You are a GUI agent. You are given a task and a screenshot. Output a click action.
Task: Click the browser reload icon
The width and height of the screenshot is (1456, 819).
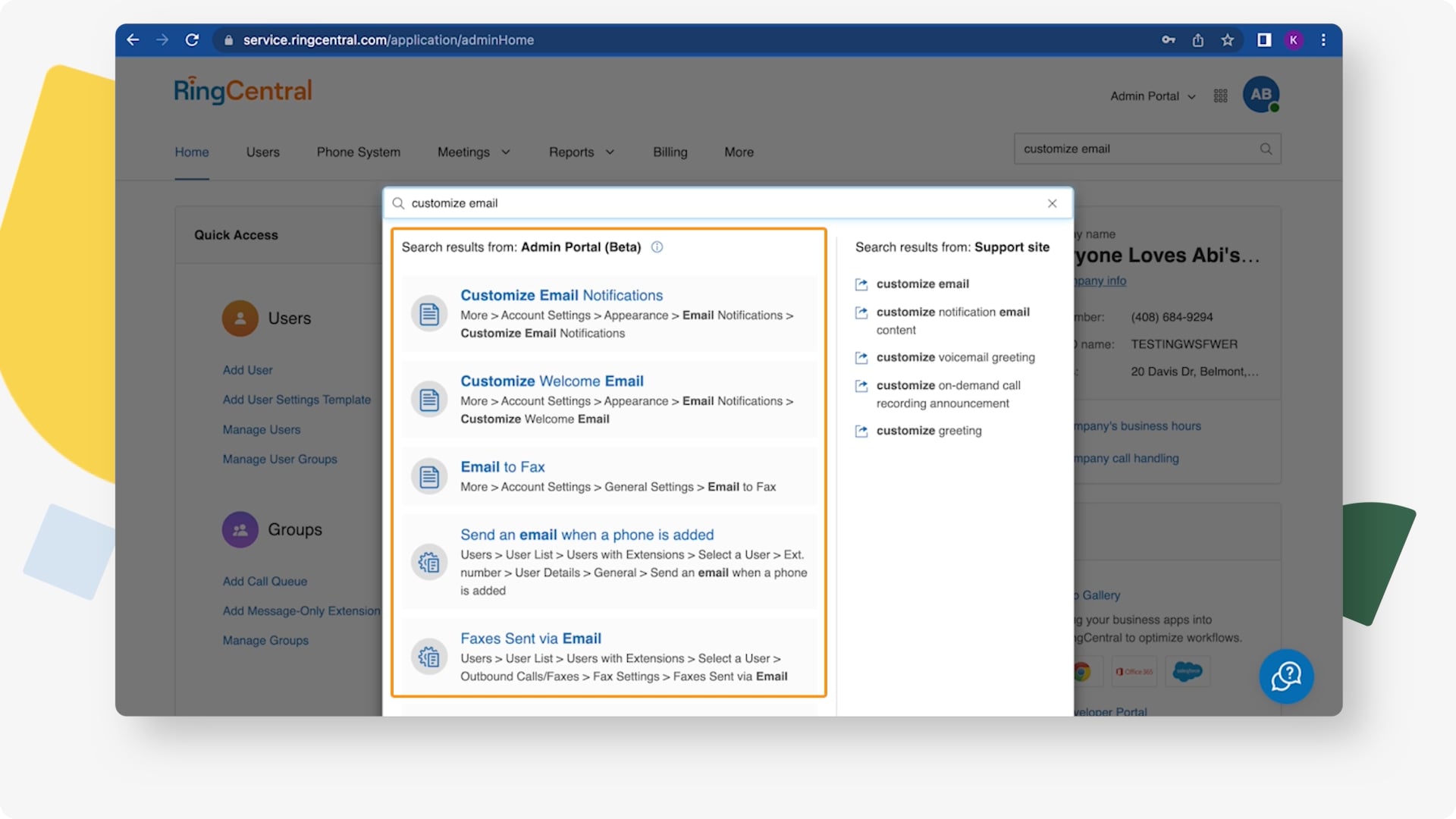pos(192,39)
